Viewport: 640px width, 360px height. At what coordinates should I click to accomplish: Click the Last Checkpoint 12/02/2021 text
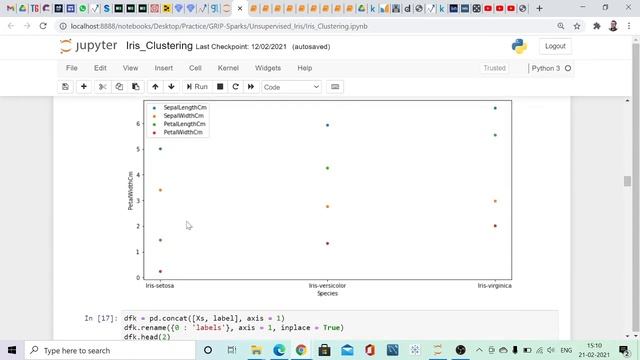coord(241,47)
